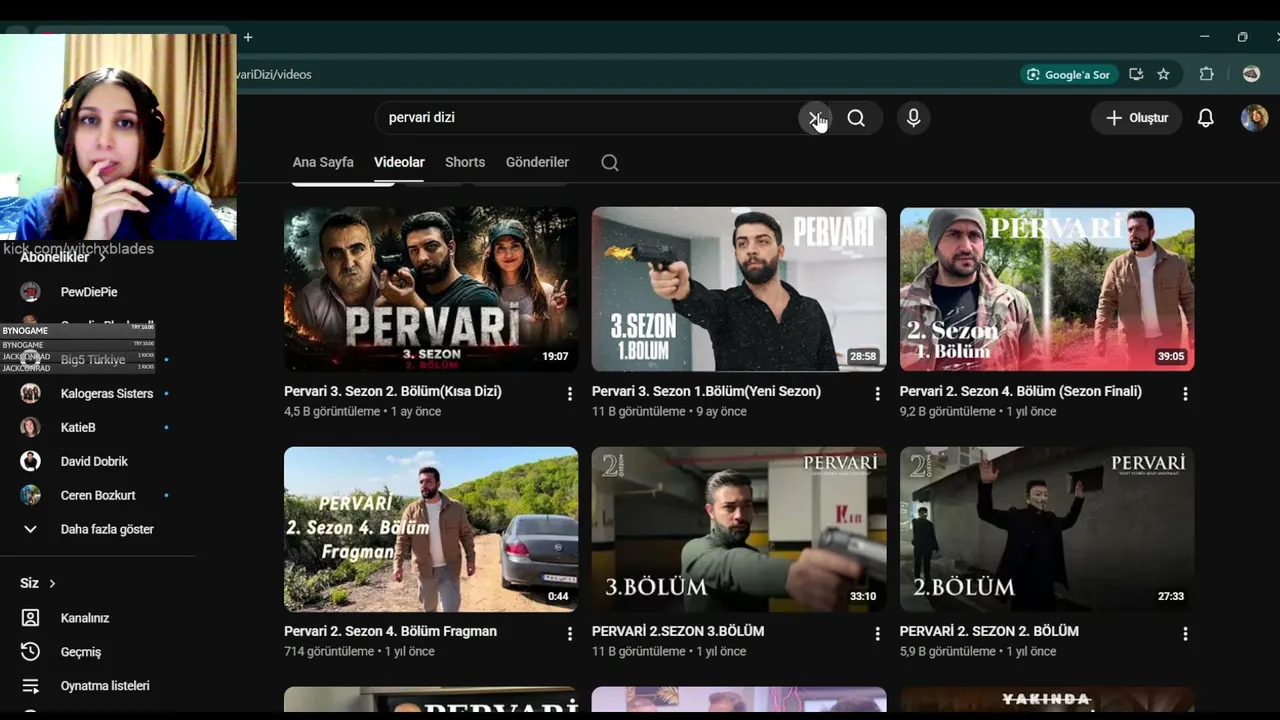Image resolution: width=1280 pixels, height=720 pixels.
Task: Click Ceren Bozkurt channel avatar
Action: pos(31,495)
